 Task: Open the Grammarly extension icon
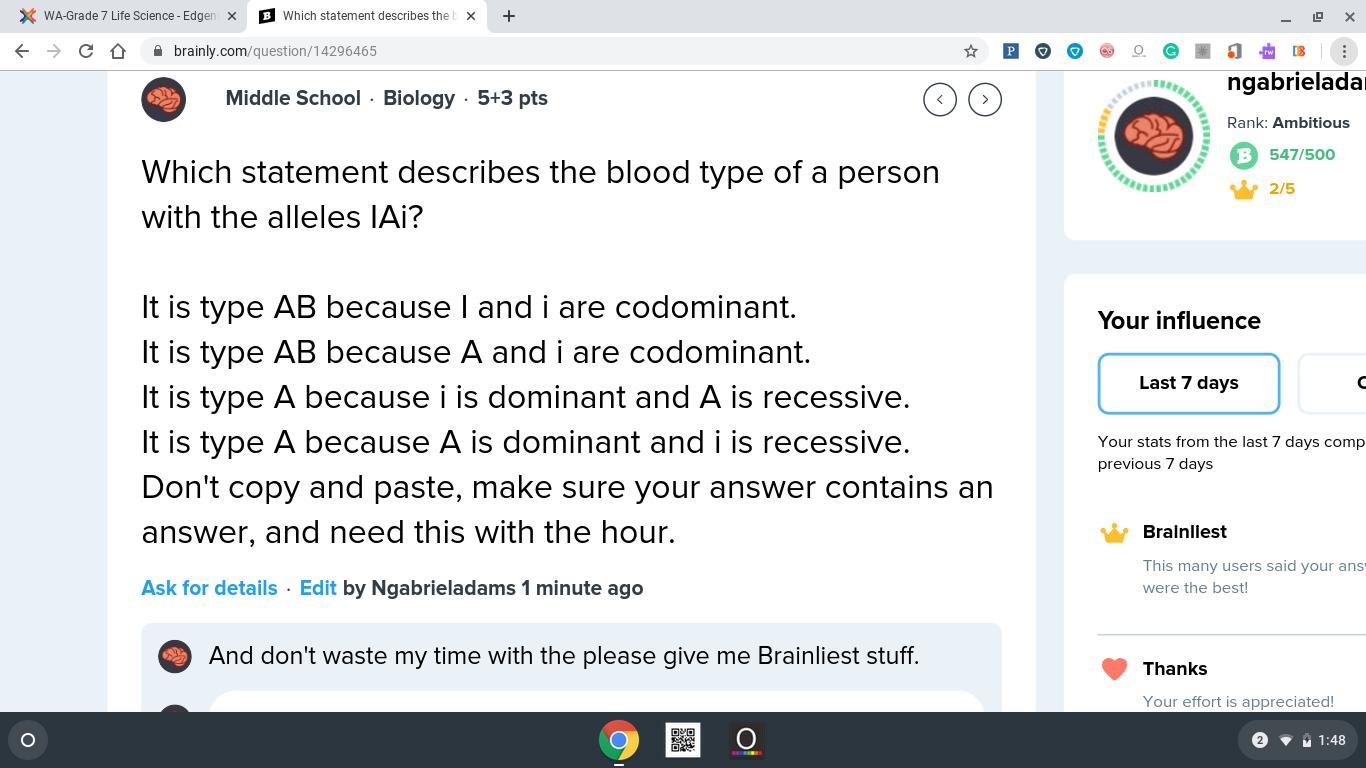[x=1170, y=51]
